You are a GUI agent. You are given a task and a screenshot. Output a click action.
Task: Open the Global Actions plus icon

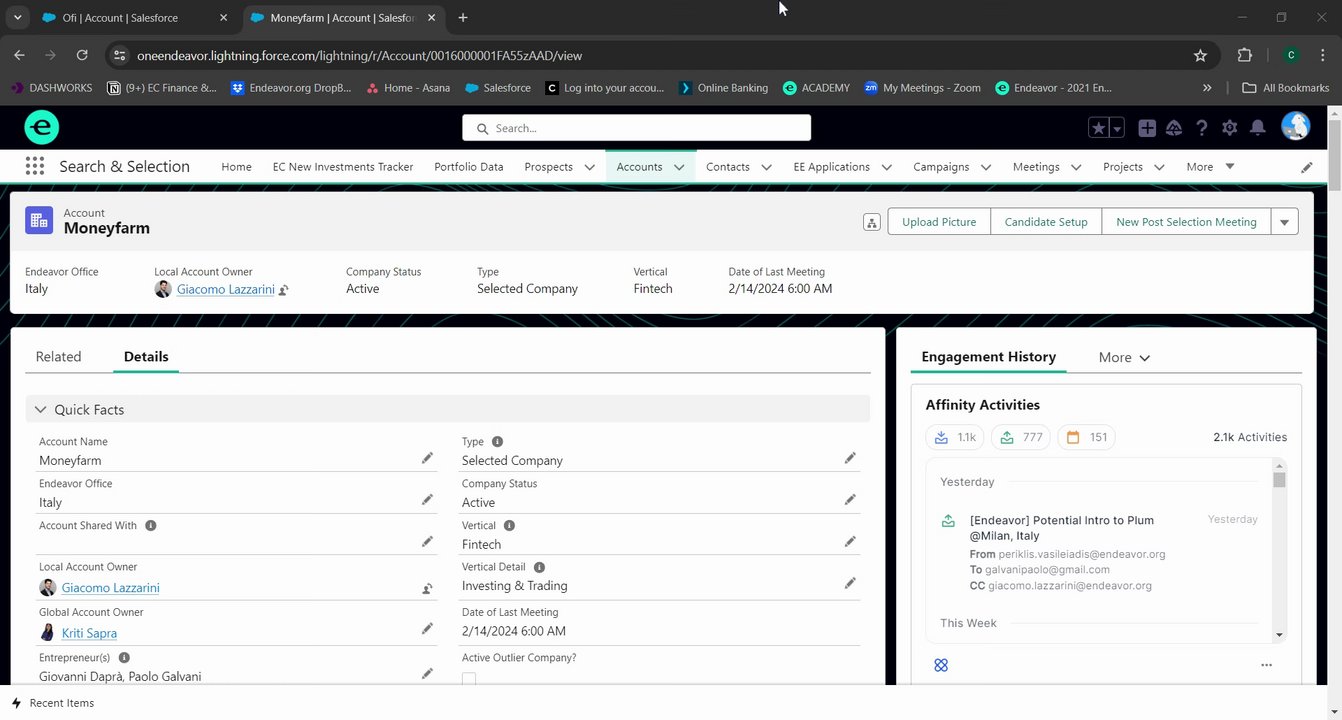[1147, 128]
